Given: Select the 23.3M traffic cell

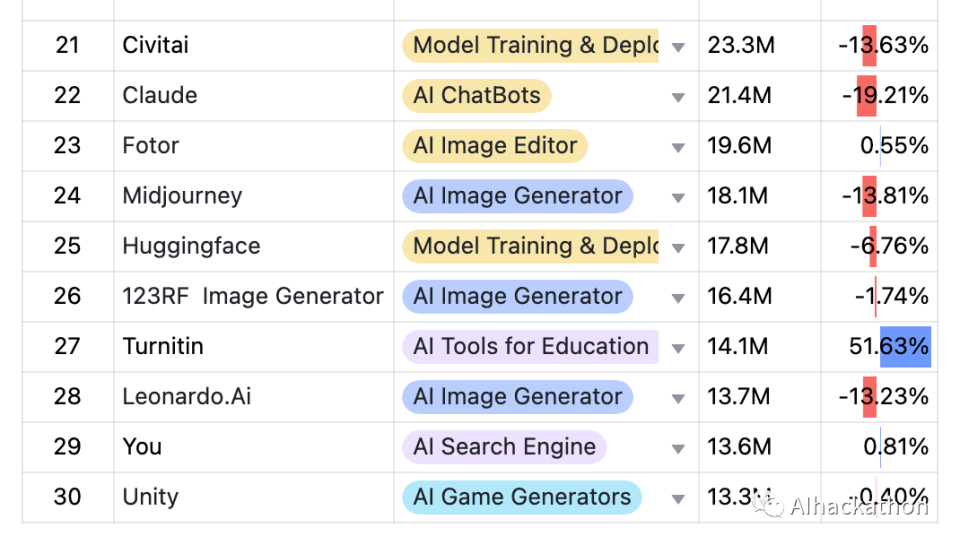Looking at the screenshot, I should (x=740, y=45).
